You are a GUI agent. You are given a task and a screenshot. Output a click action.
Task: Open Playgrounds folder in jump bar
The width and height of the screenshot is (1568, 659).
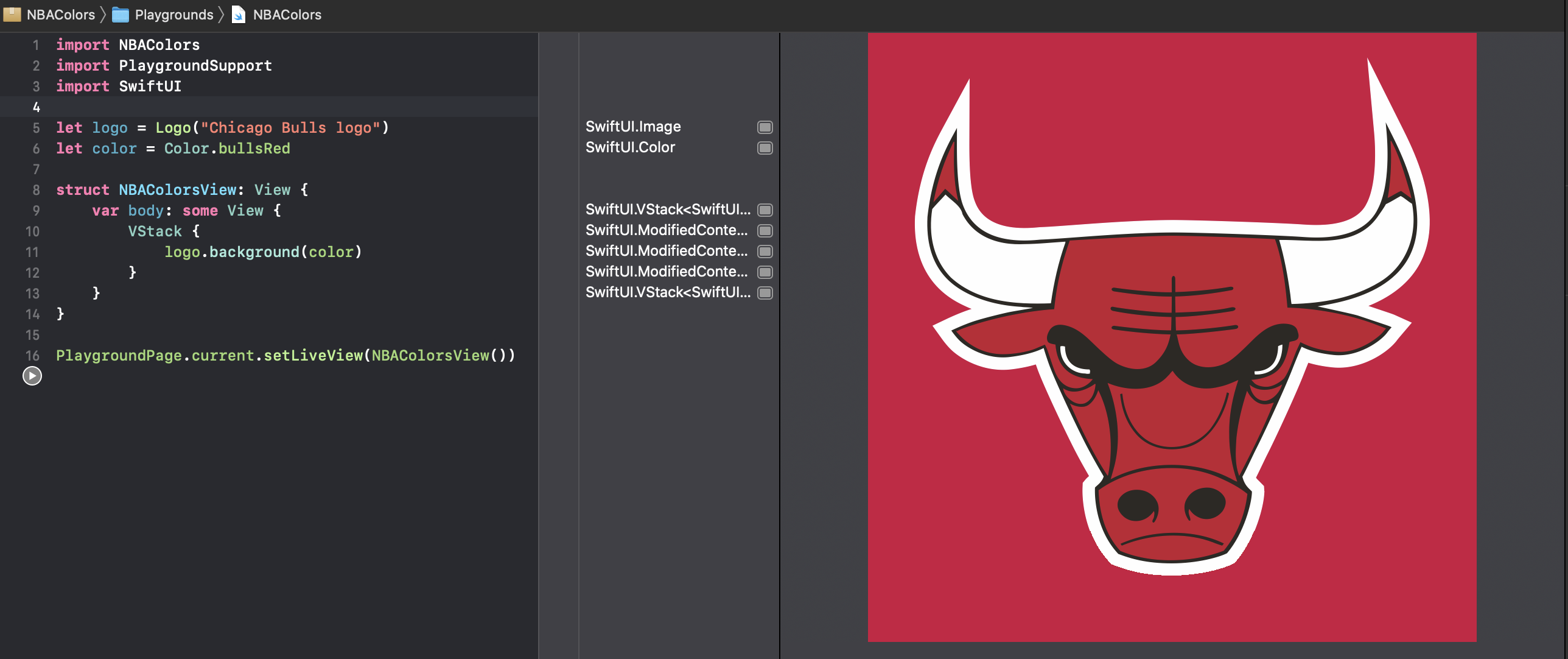(173, 15)
